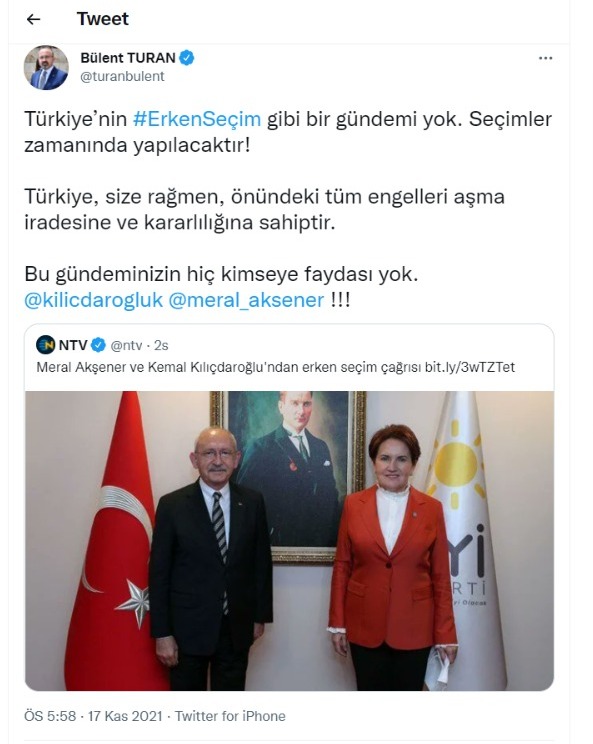This screenshot has width=593, height=744.
Task: Open Bülent TURAN's profile picture
Action: pos(46,67)
